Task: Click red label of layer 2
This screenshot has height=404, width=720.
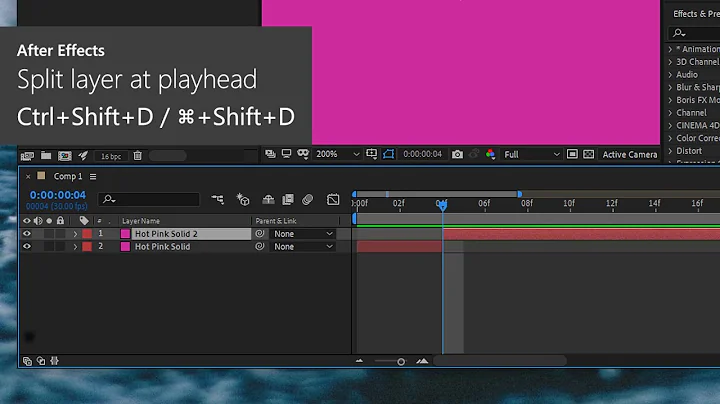Action: (x=87, y=247)
